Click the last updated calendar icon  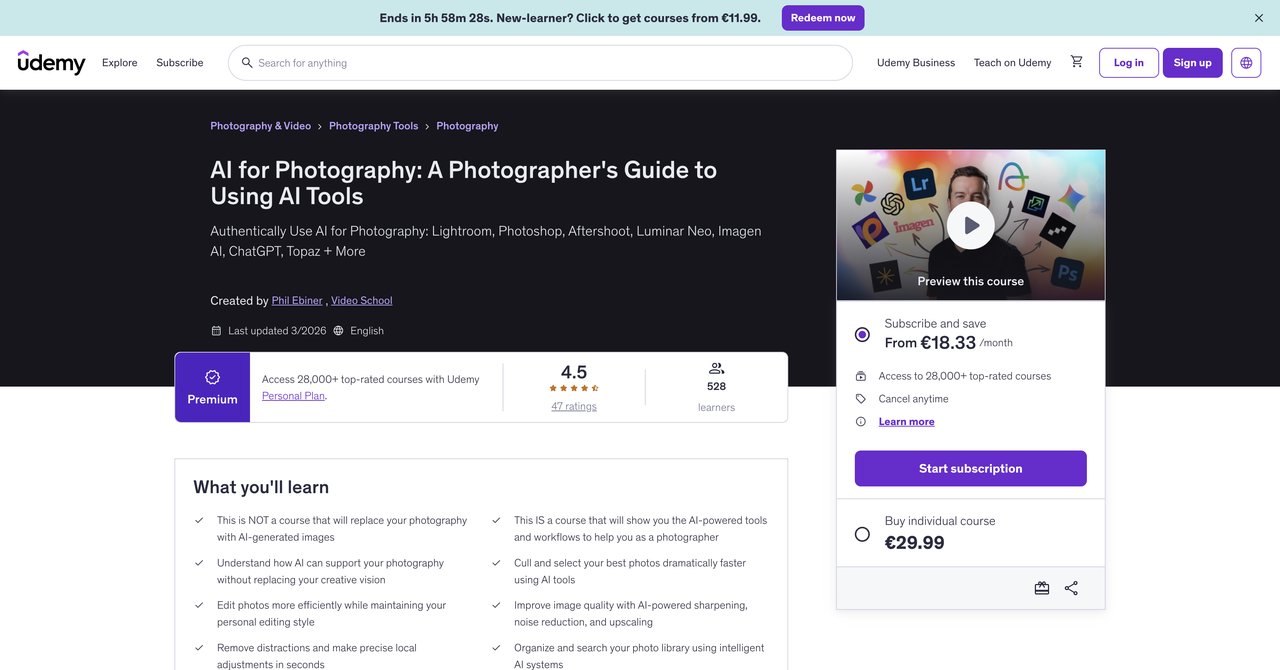pyautogui.click(x=216, y=331)
